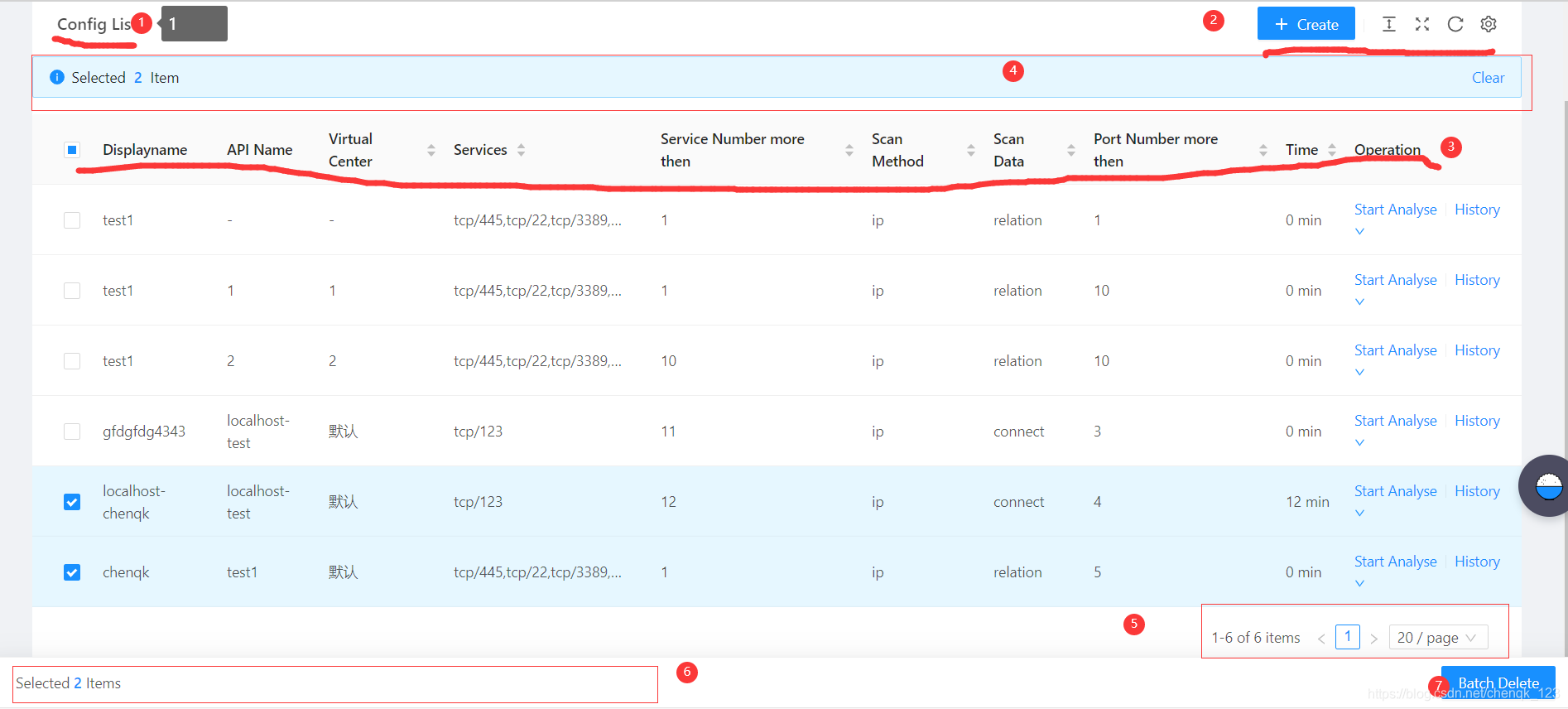Open History for test1 API 2 row

click(x=1477, y=350)
